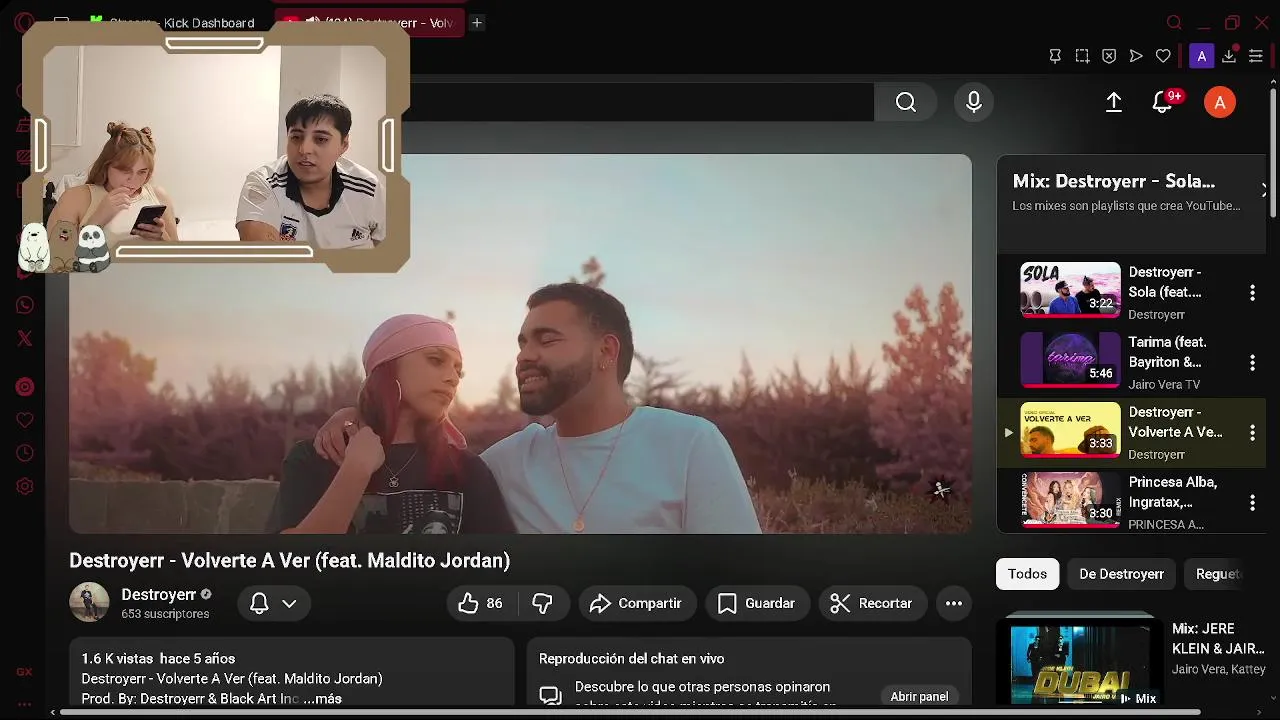Click the Volverte A Ver 3:33 current thumbnail

(x=1070, y=430)
